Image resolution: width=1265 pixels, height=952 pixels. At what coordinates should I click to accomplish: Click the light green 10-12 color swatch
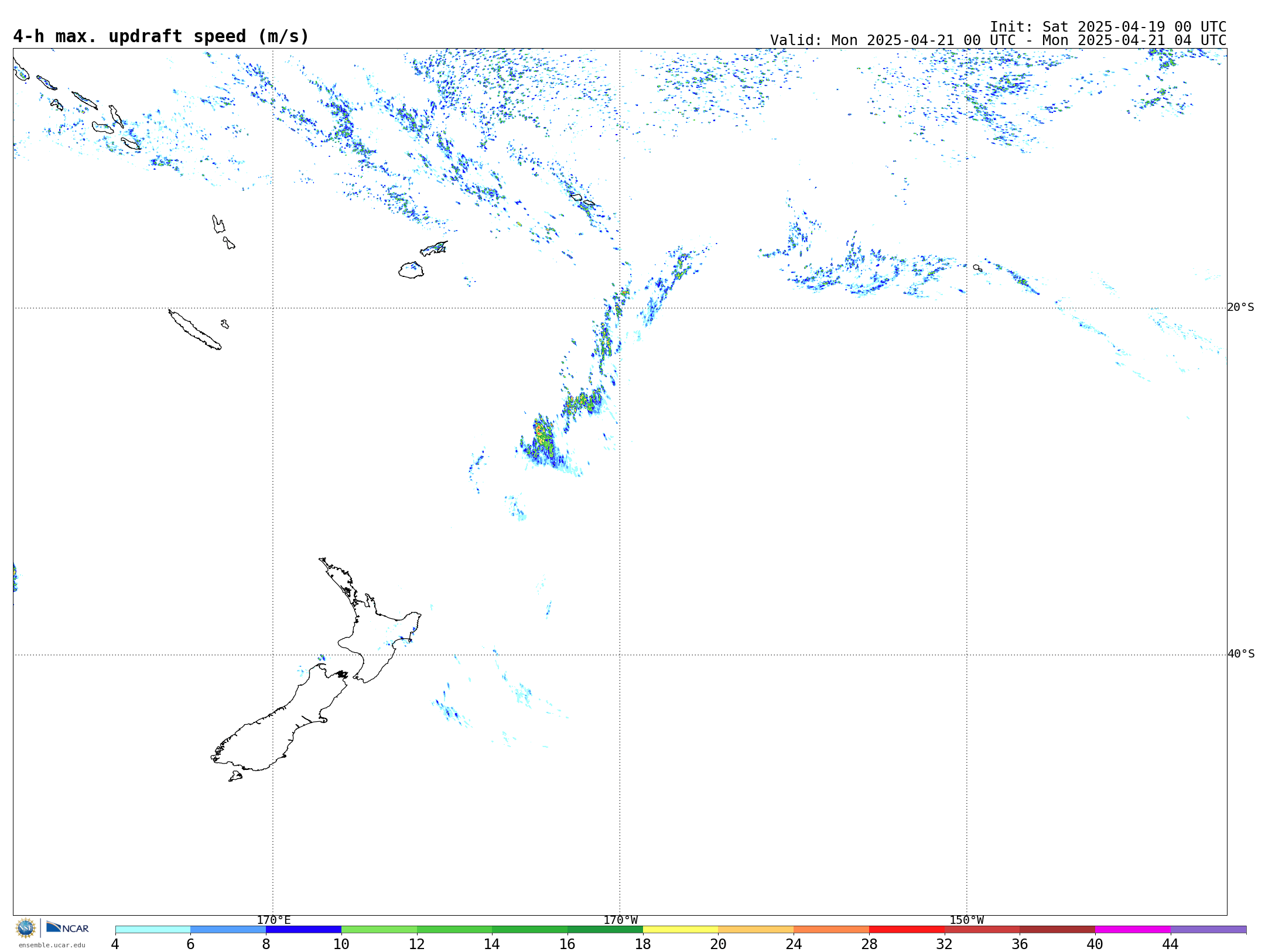(379, 929)
